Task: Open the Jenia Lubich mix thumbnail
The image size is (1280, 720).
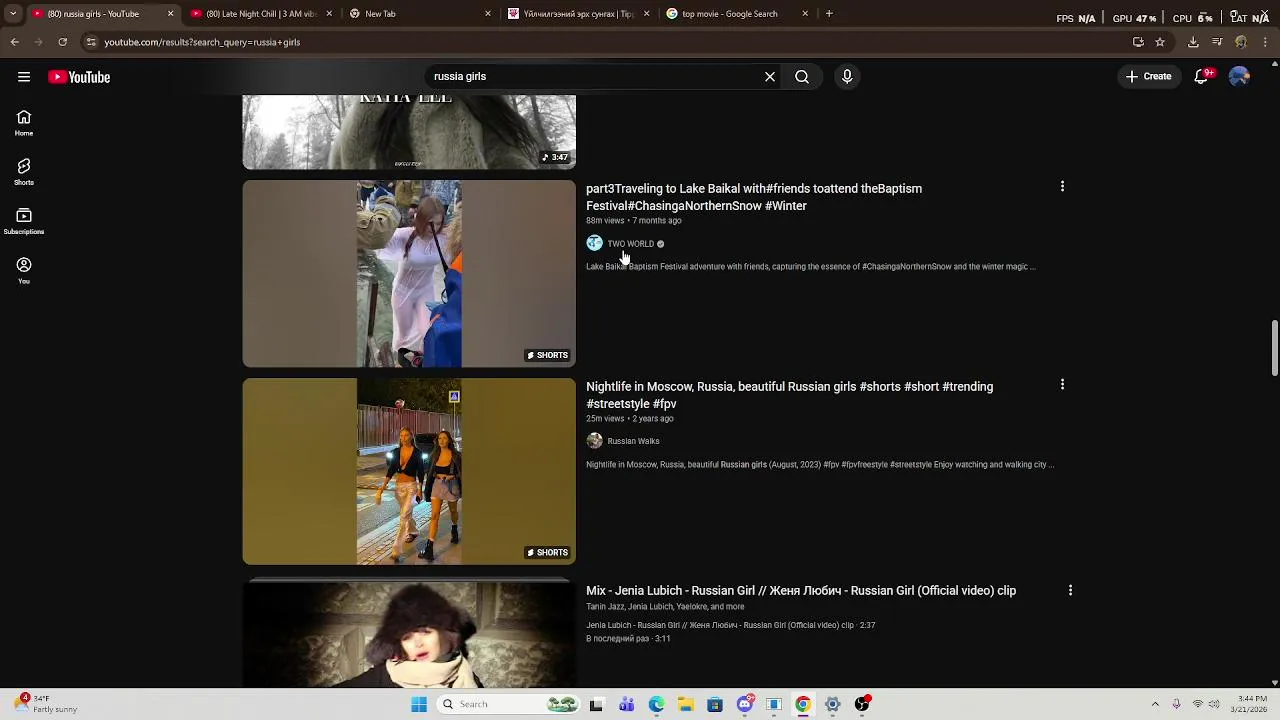Action: 409,633
